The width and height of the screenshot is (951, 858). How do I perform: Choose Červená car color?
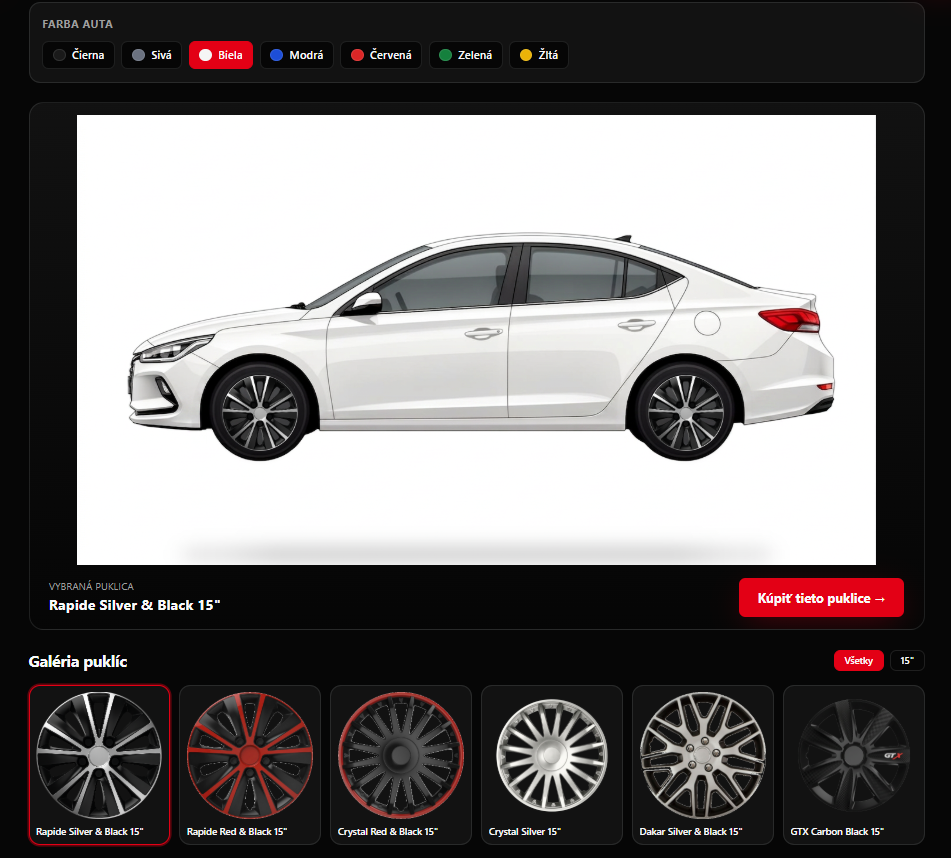click(x=381, y=55)
